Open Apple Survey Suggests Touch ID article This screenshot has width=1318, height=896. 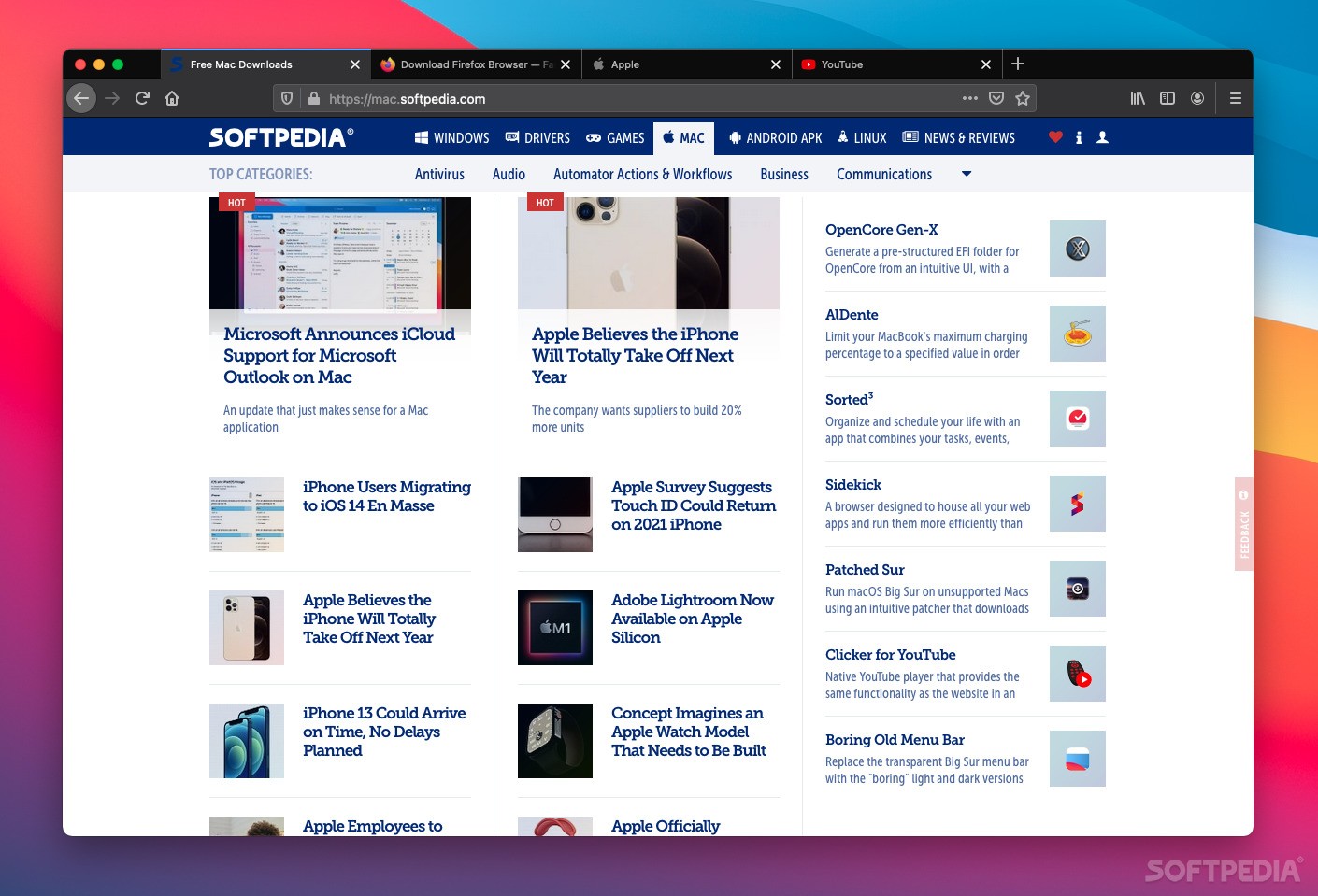[694, 505]
